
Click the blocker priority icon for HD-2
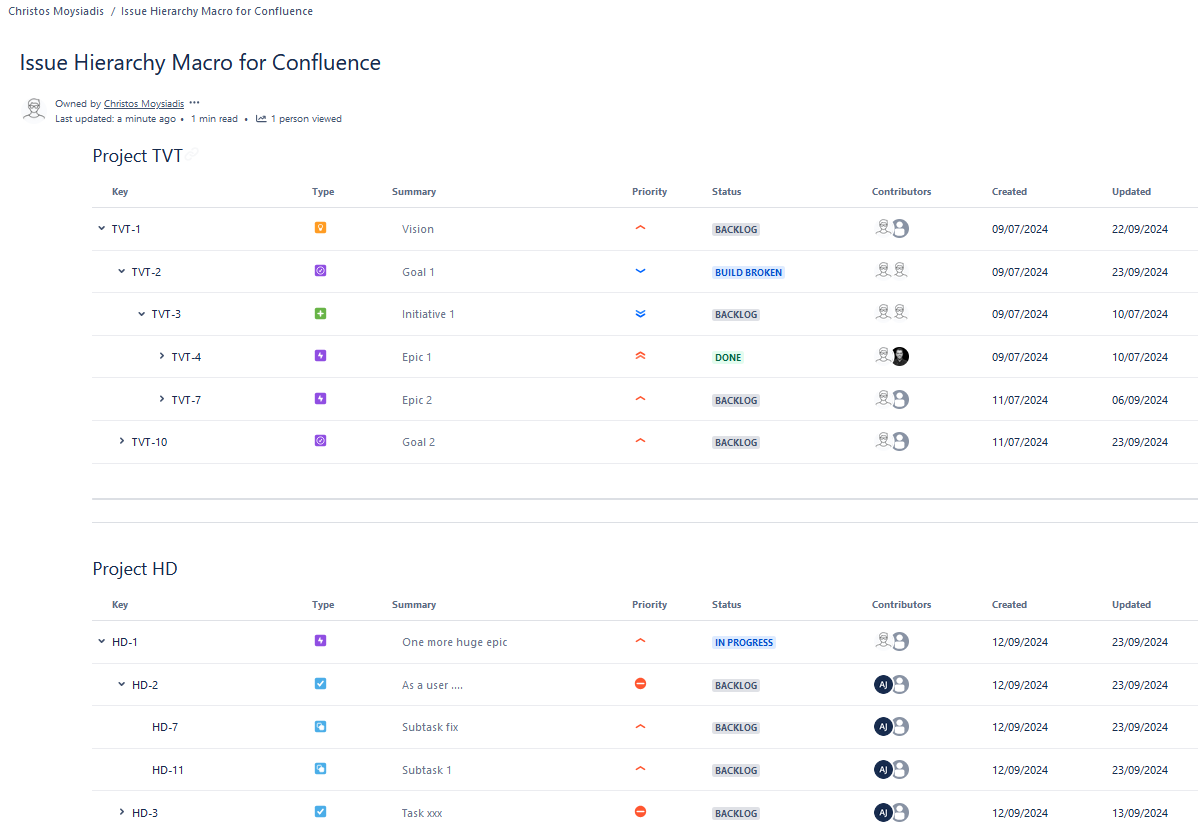coord(640,684)
